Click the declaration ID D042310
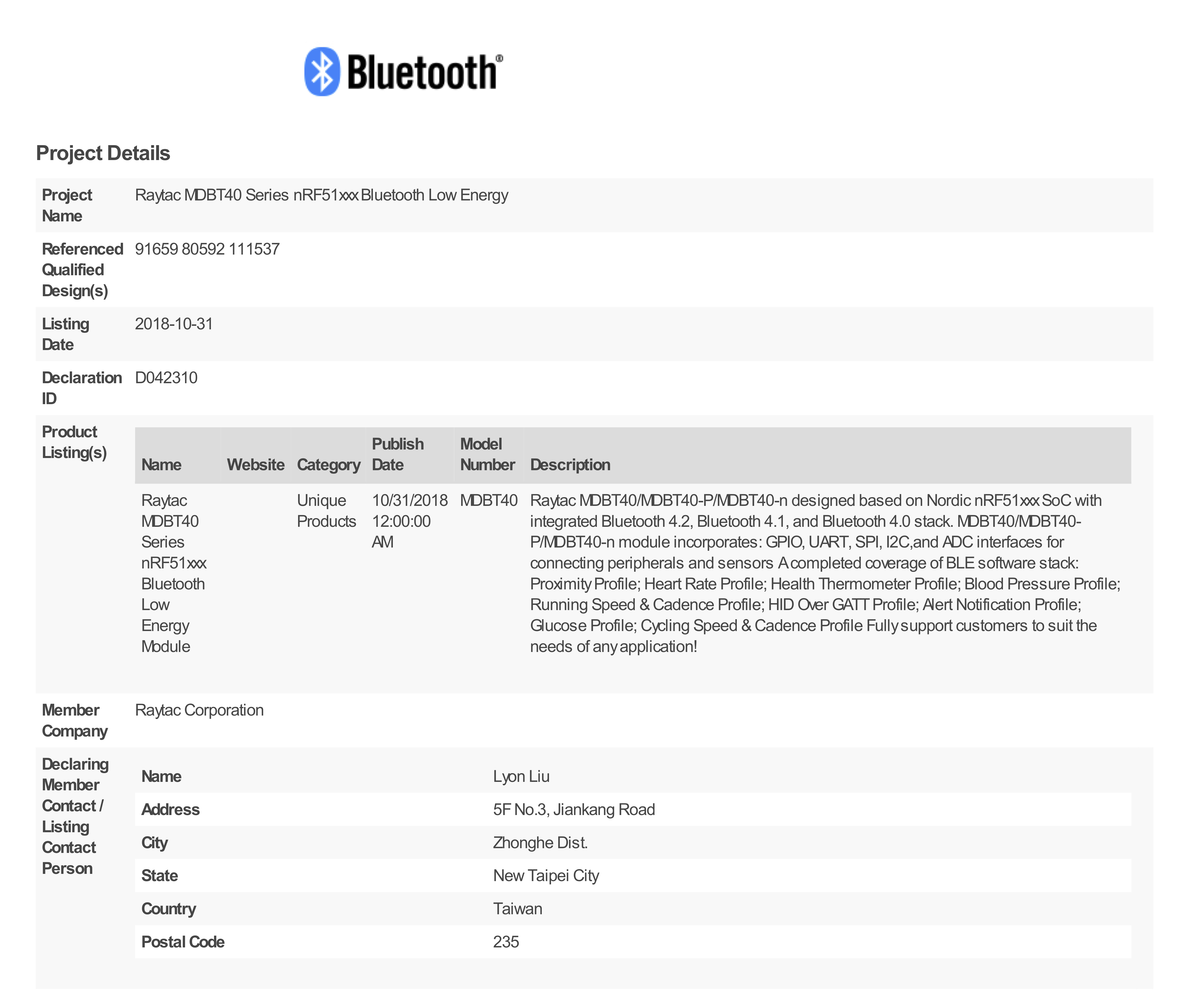Image resolution: width=1194 pixels, height=1008 pixels. click(x=166, y=378)
